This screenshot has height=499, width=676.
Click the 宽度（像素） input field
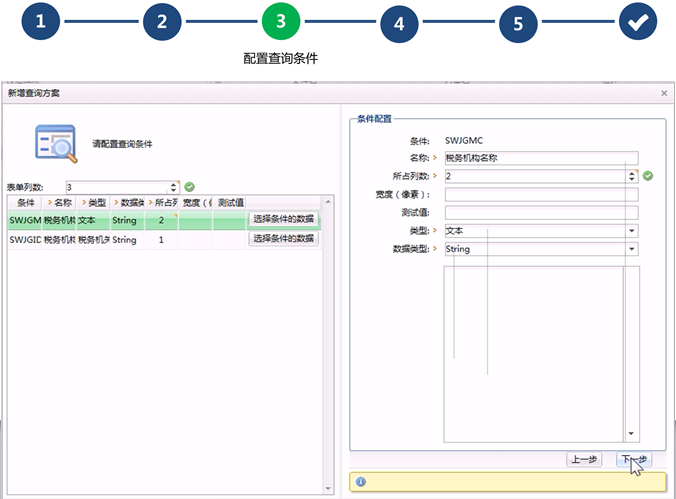pyautogui.click(x=540, y=194)
